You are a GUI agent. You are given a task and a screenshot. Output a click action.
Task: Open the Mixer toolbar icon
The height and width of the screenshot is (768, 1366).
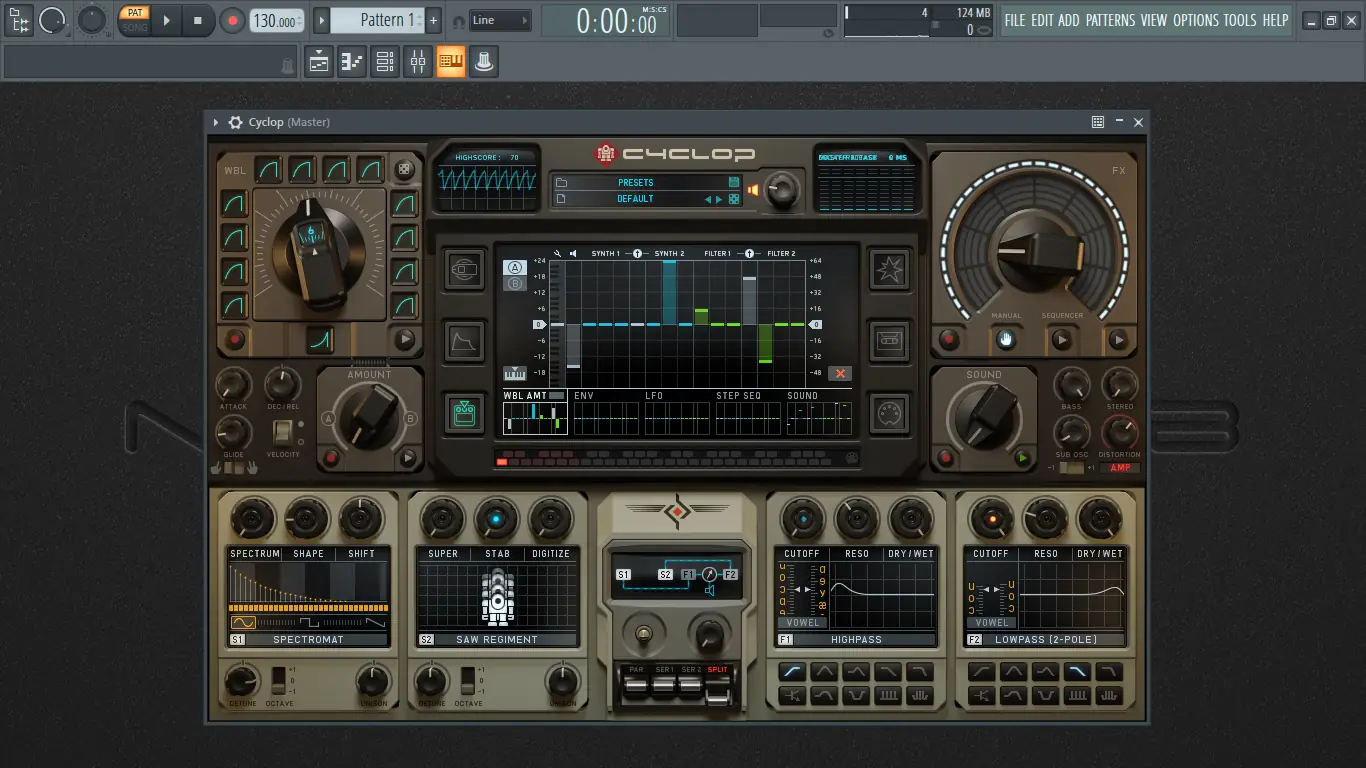click(x=418, y=62)
